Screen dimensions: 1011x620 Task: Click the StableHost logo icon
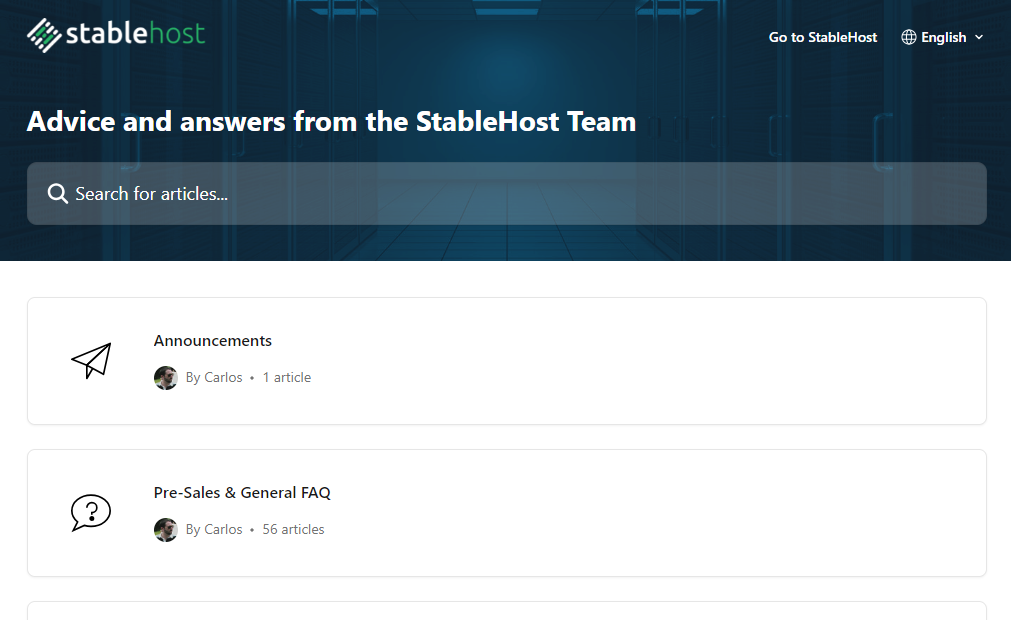[x=44, y=35]
